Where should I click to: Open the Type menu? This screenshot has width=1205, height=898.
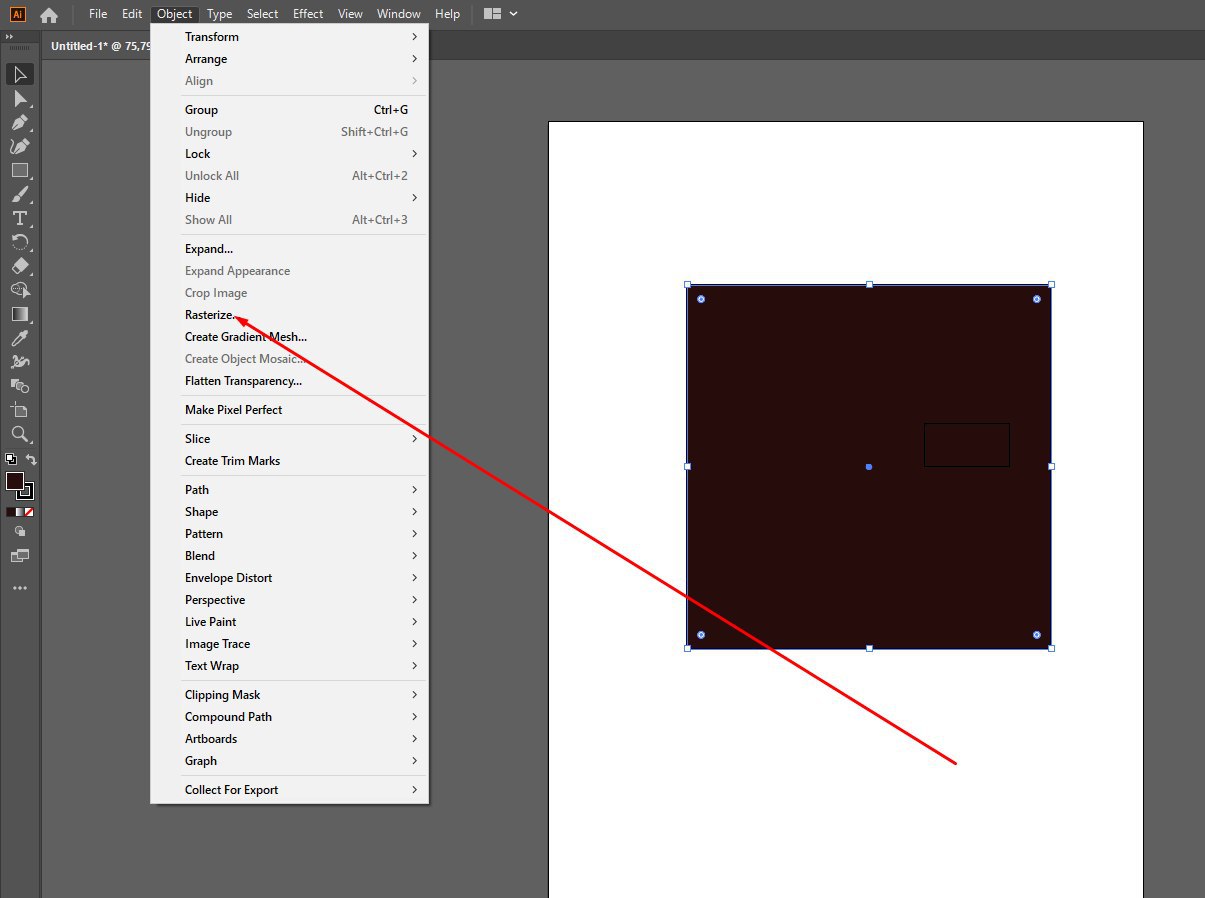click(x=220, y=14)
